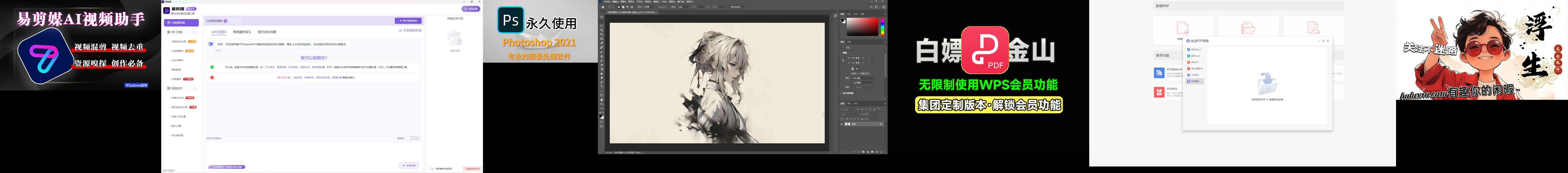Toggle the switch at bottom of task list
Screen dimensions: 1568x173
click(431, 169)
